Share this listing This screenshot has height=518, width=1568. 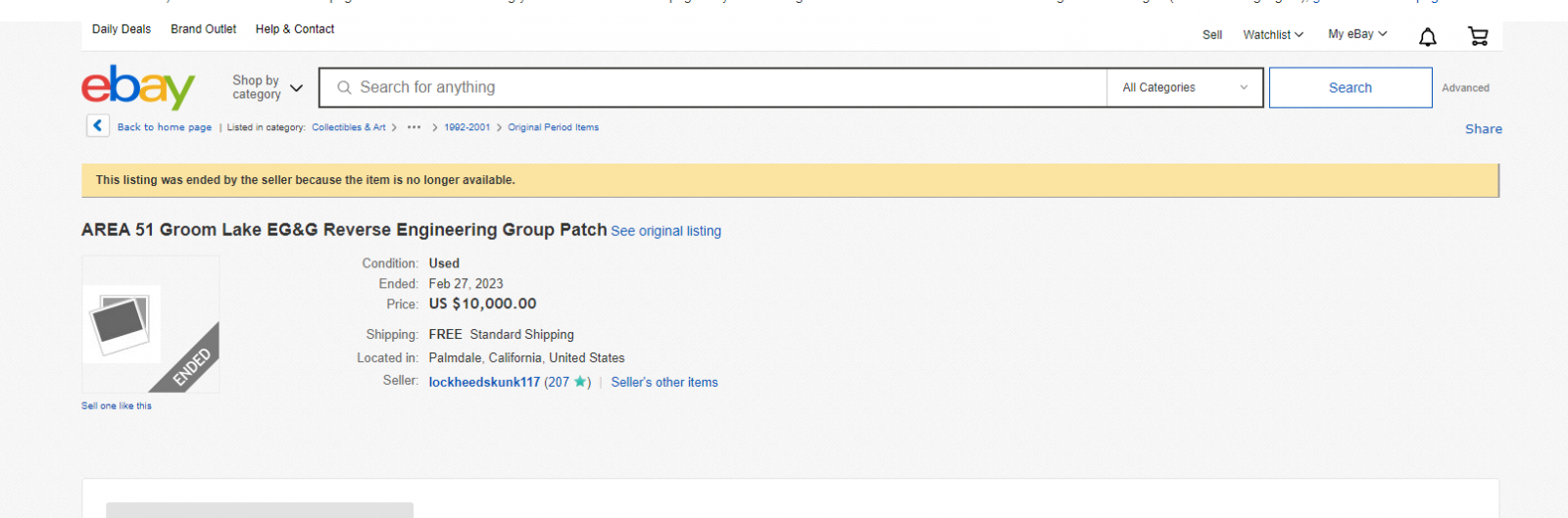(x=1483, y=128)
